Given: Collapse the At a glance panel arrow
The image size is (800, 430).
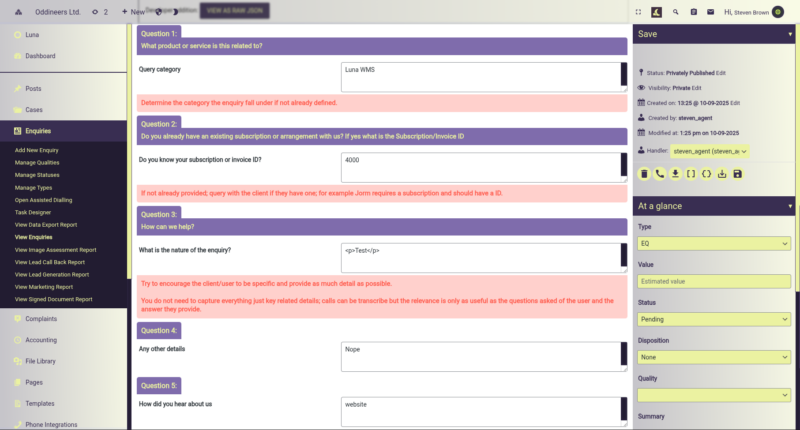Looking at the screenshot, I should pyautogui.click(x=790, y=207).
